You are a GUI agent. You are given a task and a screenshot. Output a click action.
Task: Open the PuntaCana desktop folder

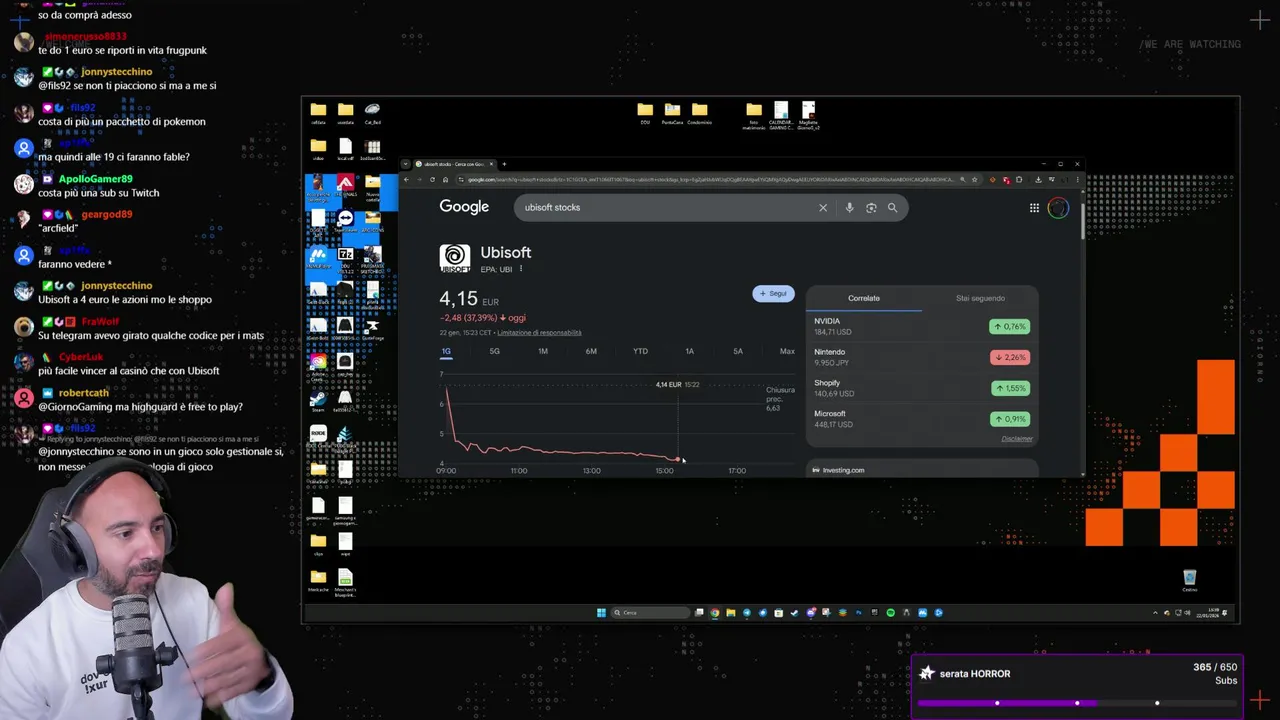click(672, 113)
